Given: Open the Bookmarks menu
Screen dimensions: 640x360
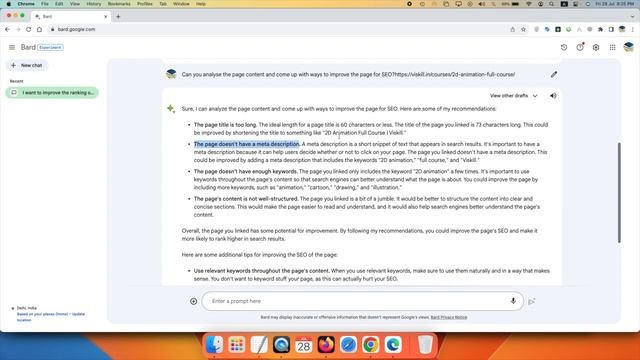Looking at the screenshot, I should coord(119,4).
